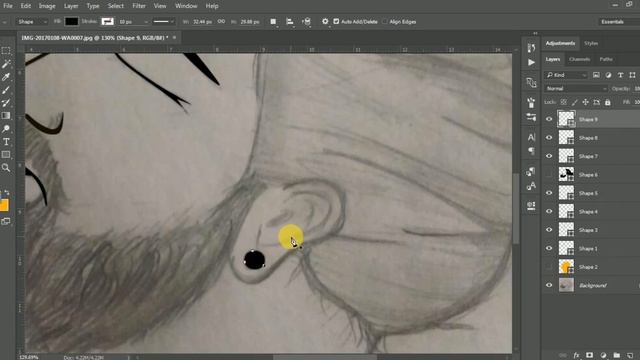640x360 pixels.
Task: Open the Normal blend mode dropdown
Action: pyautogui.click(x=576, y=89)
